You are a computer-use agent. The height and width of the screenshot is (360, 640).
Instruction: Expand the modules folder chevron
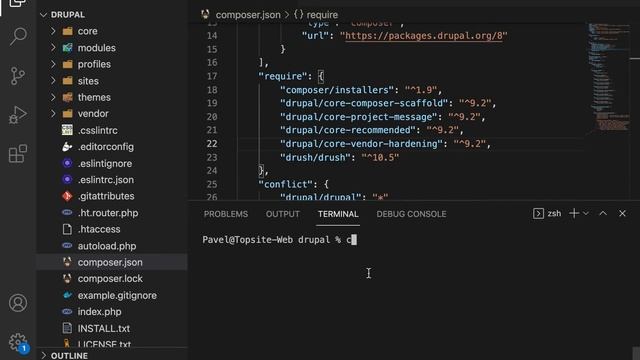(53, 48)
